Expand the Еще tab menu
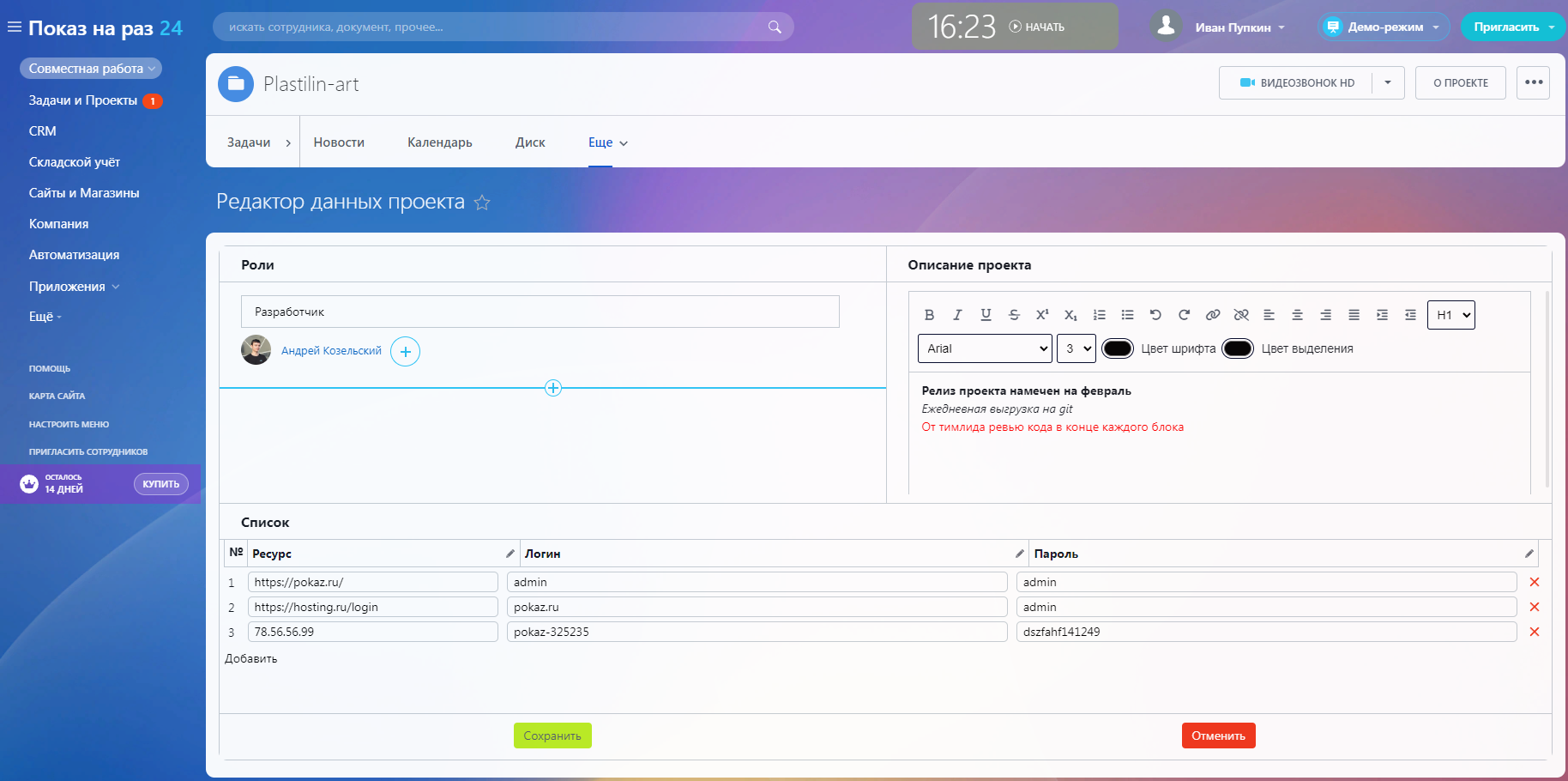This screenshot has width=1568, height=781. point(607,142)
